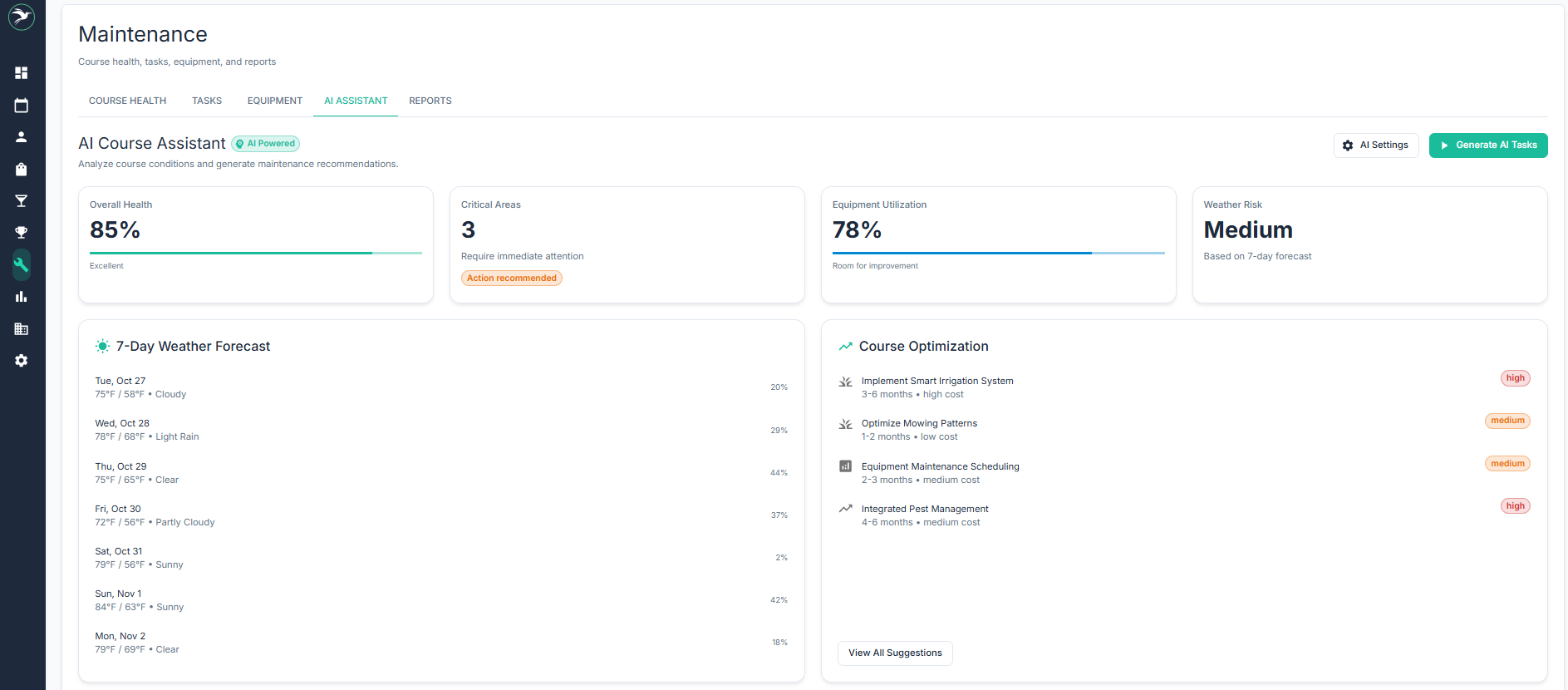
Task: Open the shopping bag icon in the sidebar
Action: (22, 170)
